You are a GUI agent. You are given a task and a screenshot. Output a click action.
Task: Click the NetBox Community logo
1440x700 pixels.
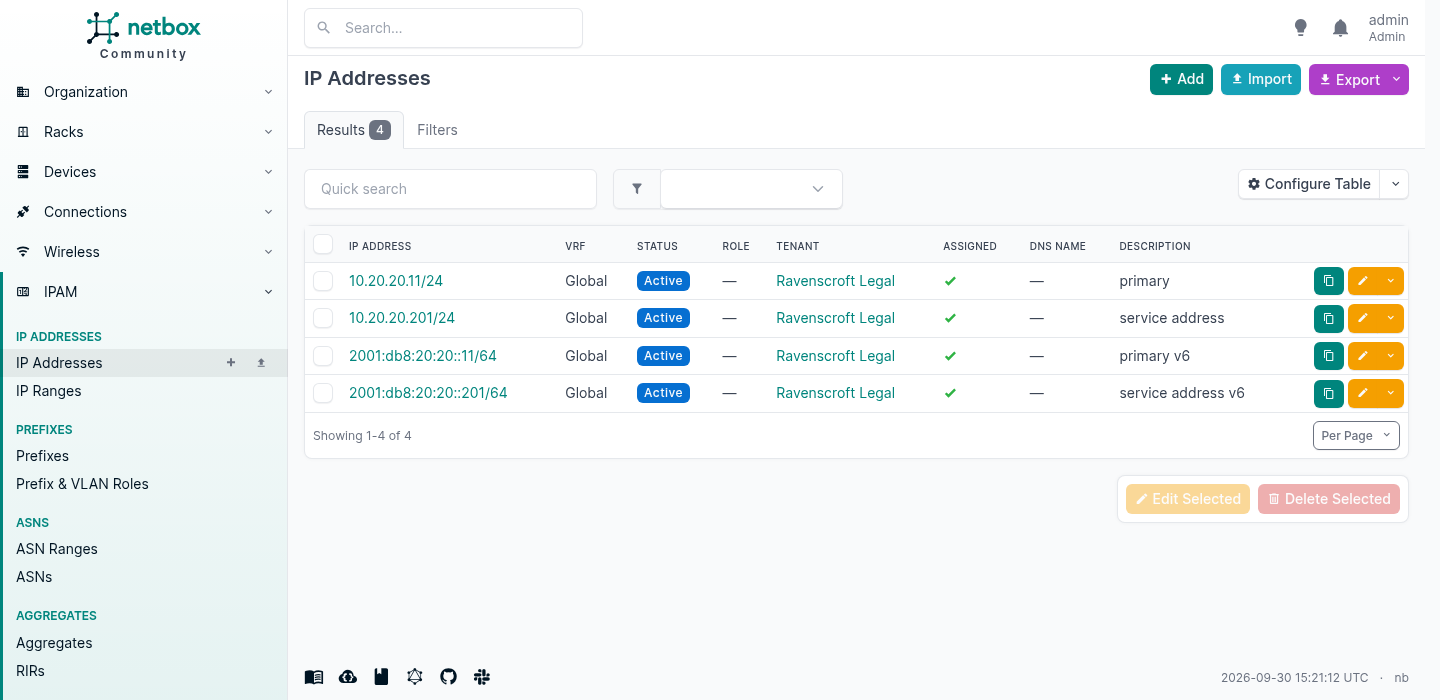click(143, 36)
